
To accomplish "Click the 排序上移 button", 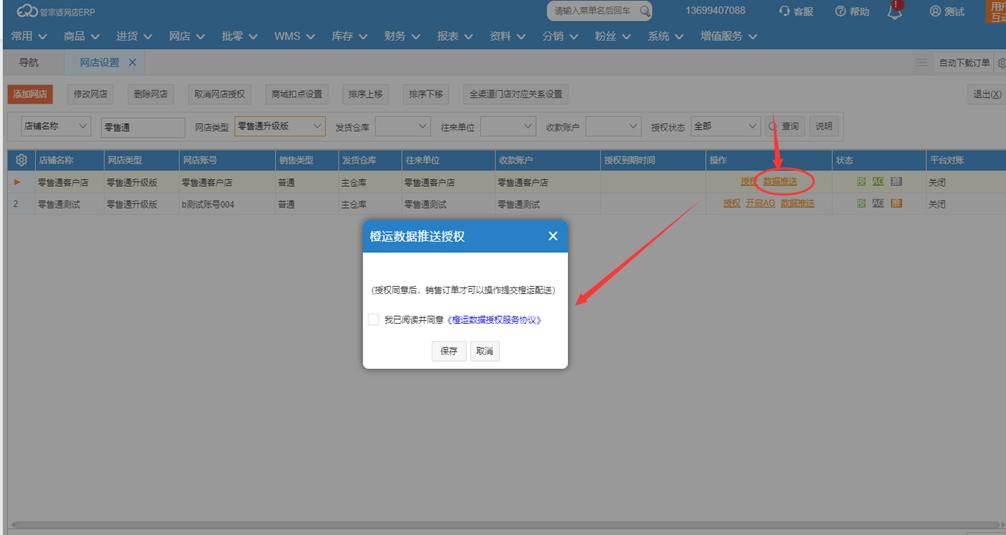I will [366, 94].
